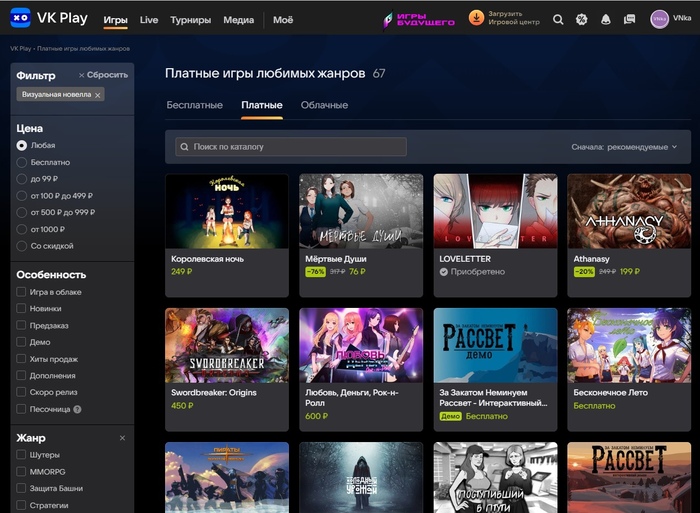Open the Моё menu item
700x513 pixels.
point(283,20)
